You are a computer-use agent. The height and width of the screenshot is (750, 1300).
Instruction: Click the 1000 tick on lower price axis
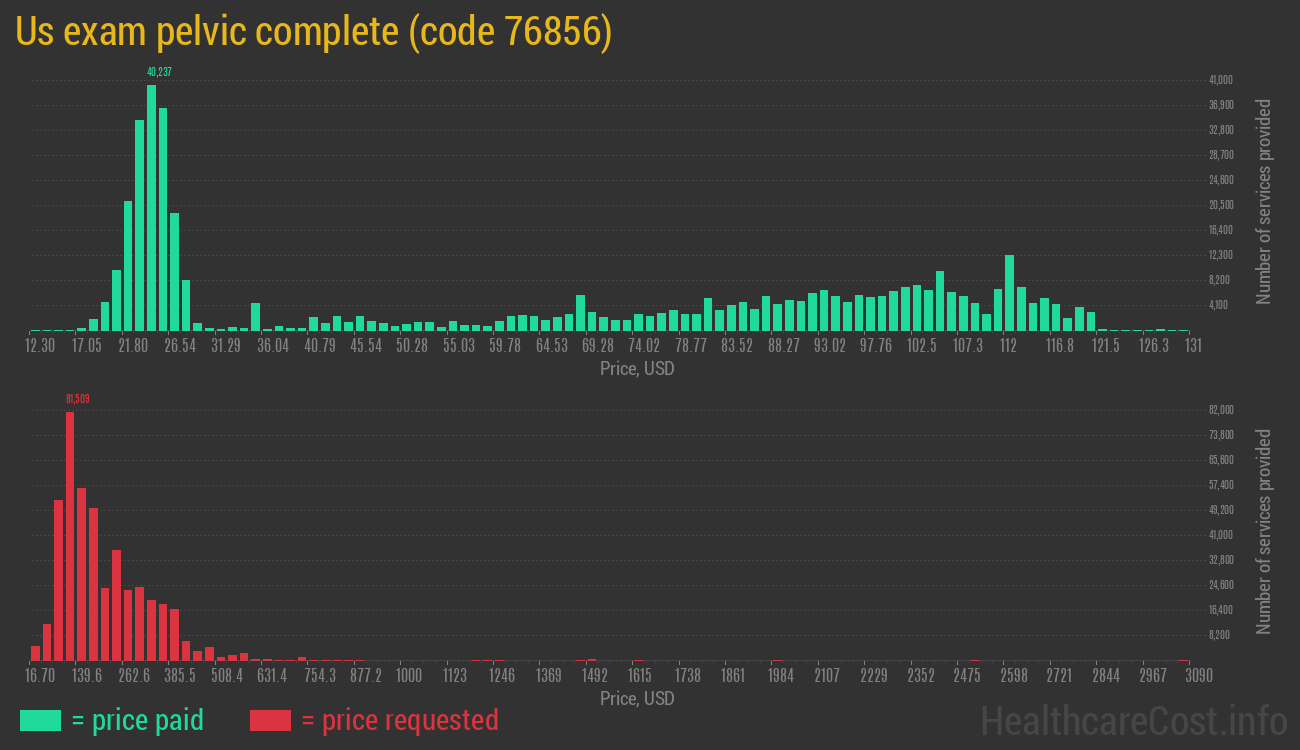(x=408, y=676)
